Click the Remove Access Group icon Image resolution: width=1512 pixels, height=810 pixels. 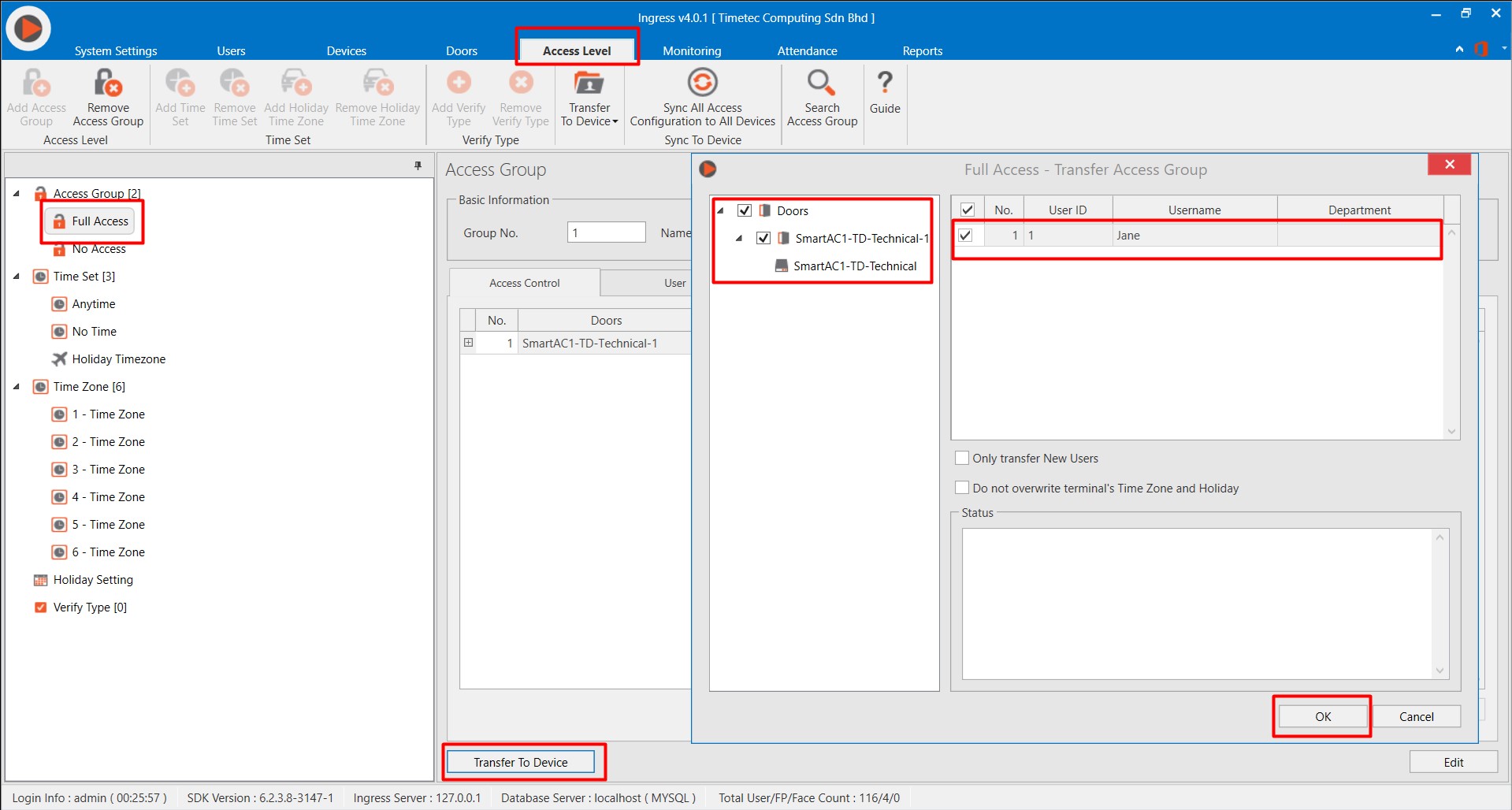[108, 82]
